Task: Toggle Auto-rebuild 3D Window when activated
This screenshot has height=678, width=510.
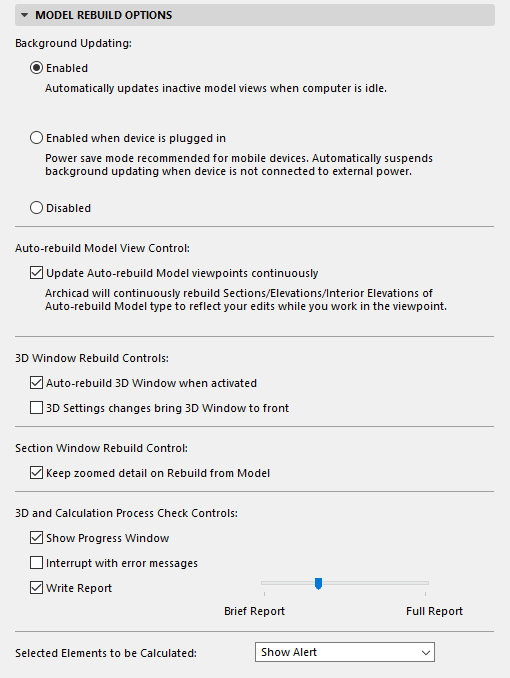Action: (x=36, y=383)
